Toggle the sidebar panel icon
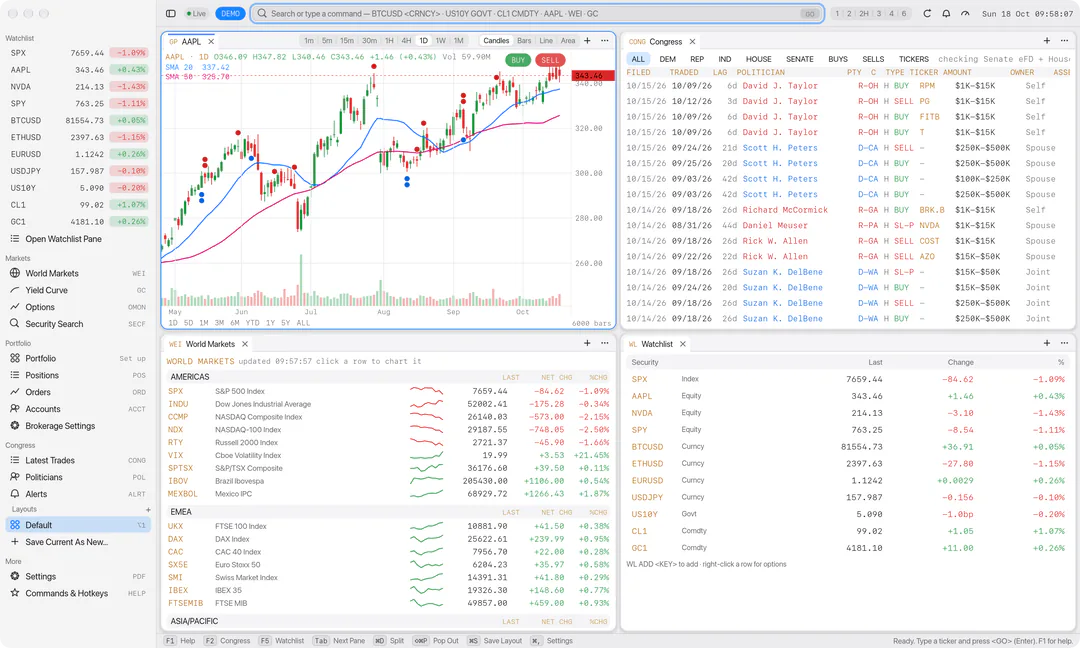Viewport: 1080px width, 648px height. click(171, 13)
